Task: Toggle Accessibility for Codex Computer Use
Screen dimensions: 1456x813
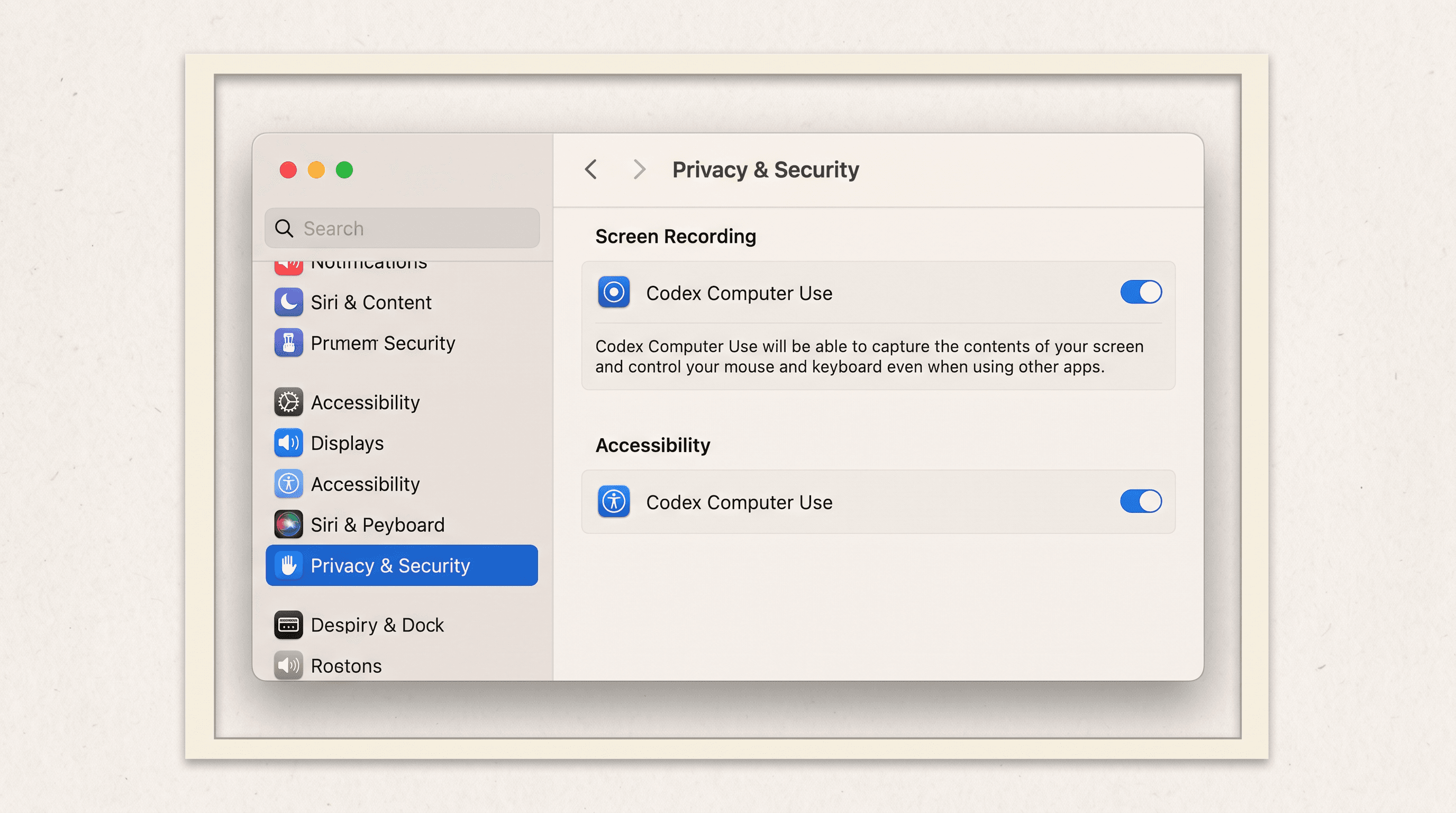Action: tap(1141, 501)
